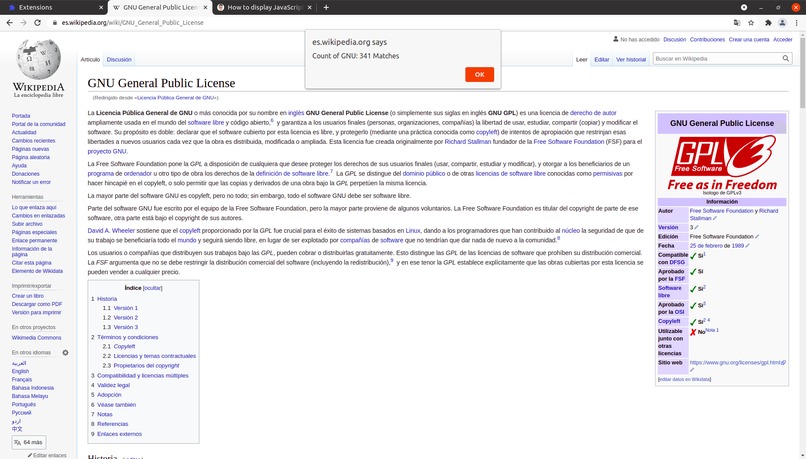
Task: Select the Leer tab
Action: [581, 60]
